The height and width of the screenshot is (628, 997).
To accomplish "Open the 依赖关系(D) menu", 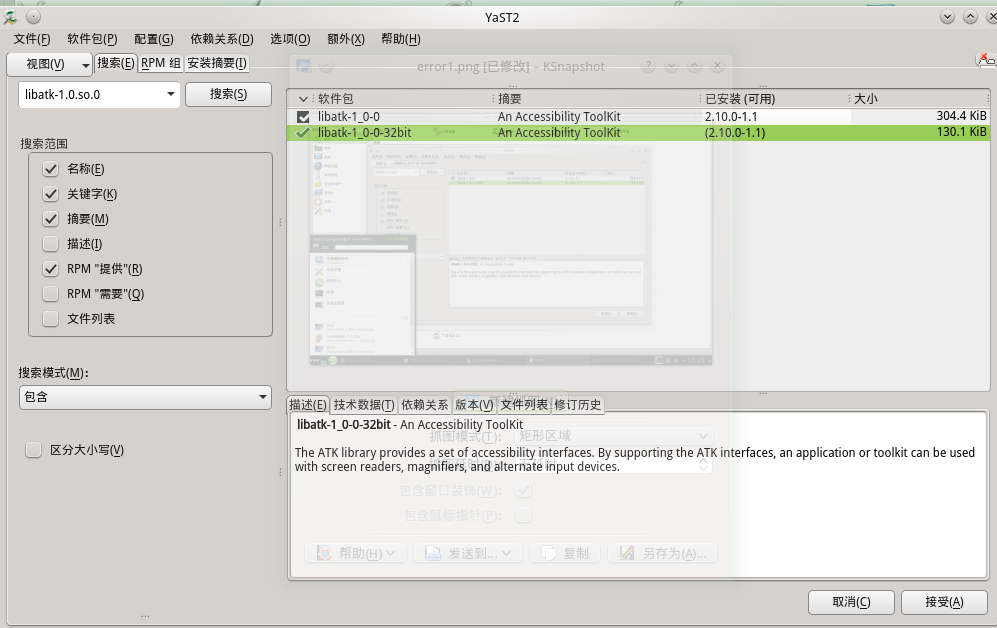I will point(222,39).
